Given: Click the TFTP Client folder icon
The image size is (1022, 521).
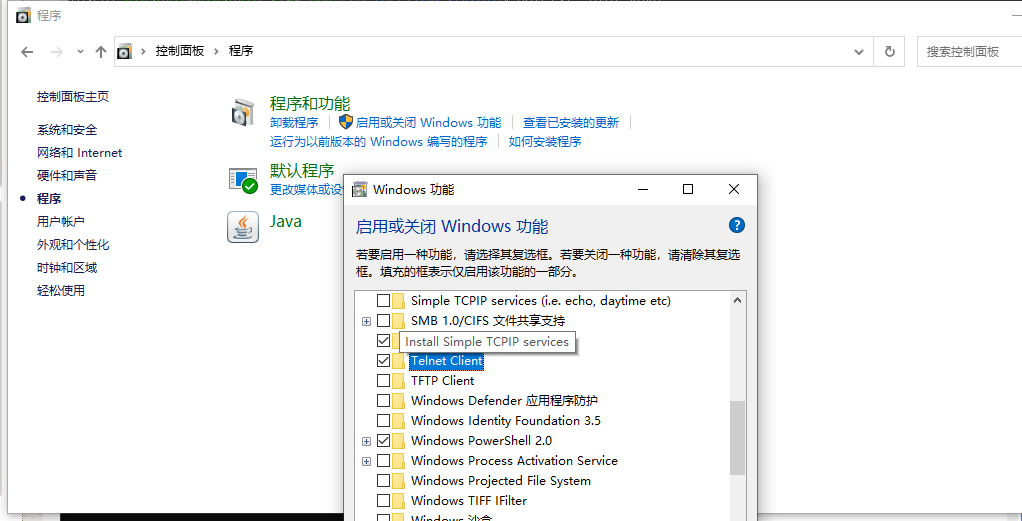Looking at the screenshot, I should click(x=398, y=380).
